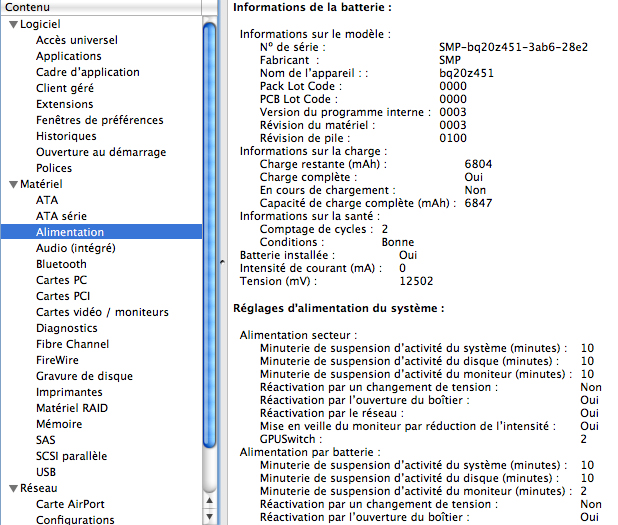Select Applications in the sidebar
This screenshot has width=618, height=525.
coord(69,56)
